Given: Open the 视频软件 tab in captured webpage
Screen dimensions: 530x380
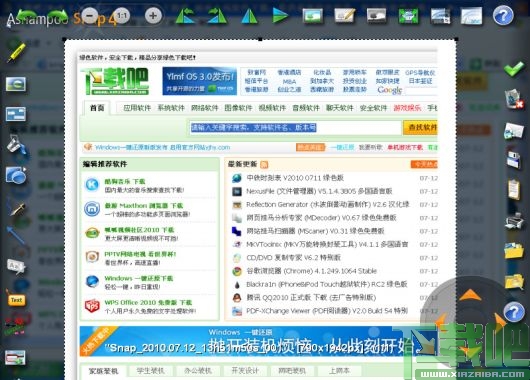Looking at the screenshot, I should pyautogui.click(x=272, y=108).
